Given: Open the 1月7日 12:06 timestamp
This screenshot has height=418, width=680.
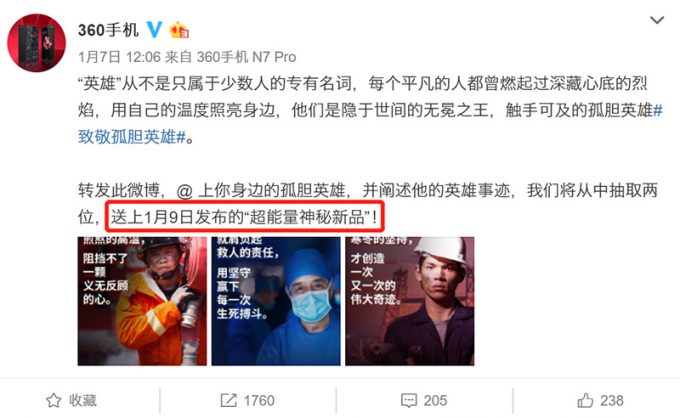Looking at the screenshot, I should coord(119,57).
